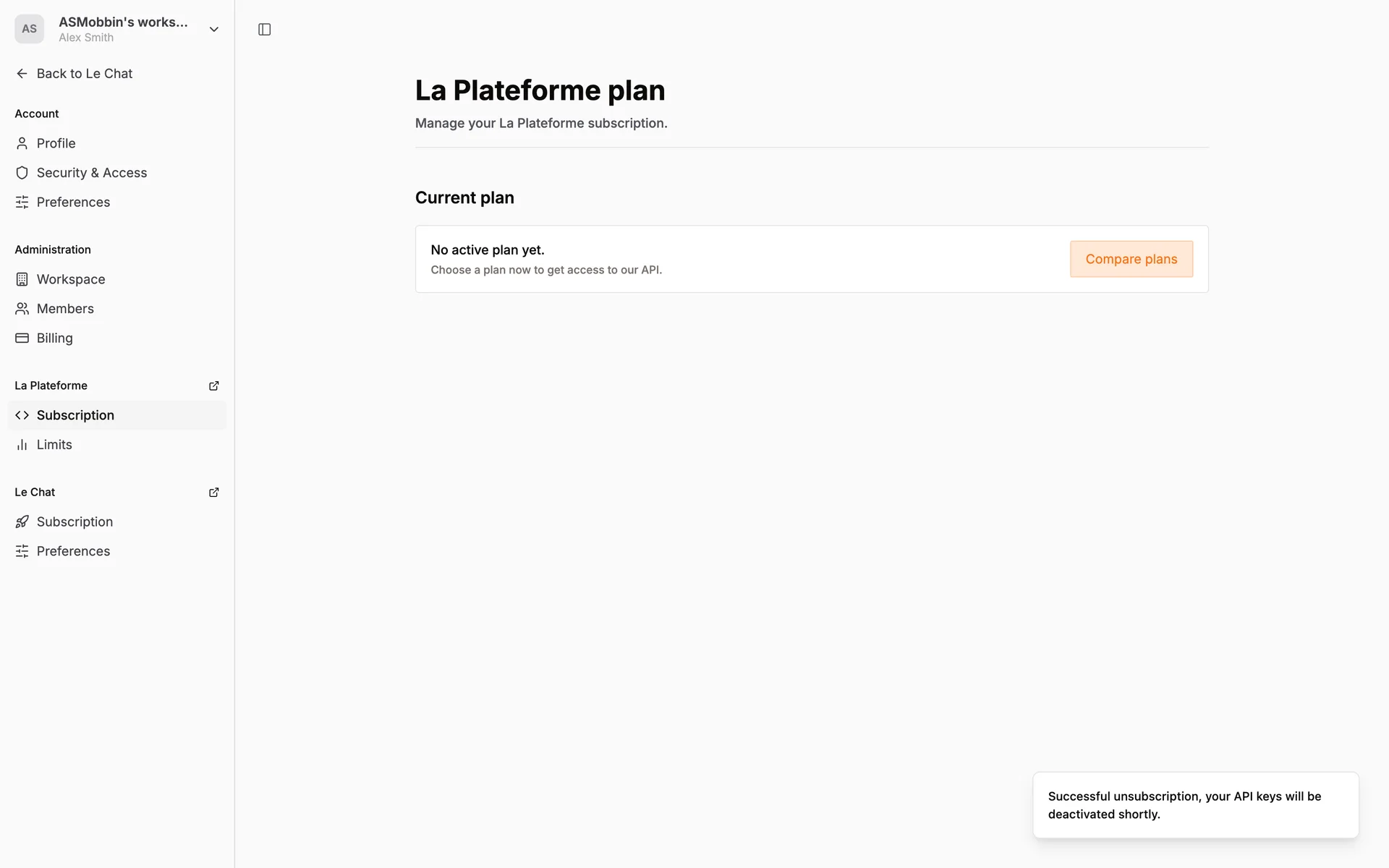Dismiss the successful unsubscription toast notification
The width and height of the screenshot is (1389, 868).
[1195, 805]
